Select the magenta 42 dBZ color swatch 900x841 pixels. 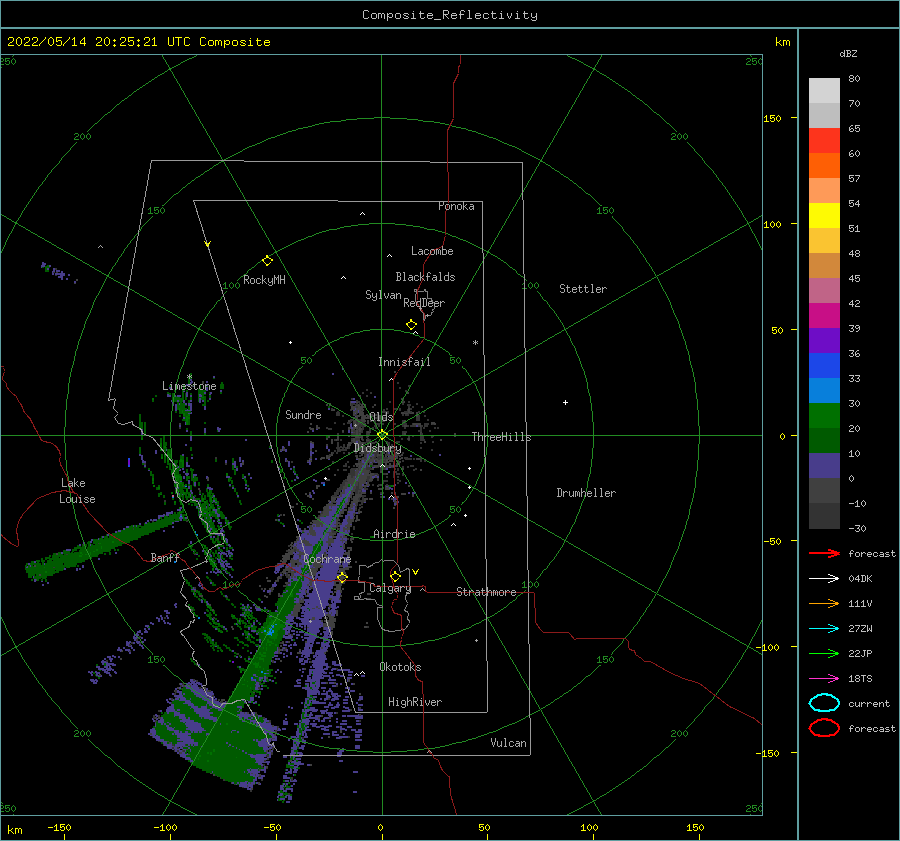click(824, 315)
